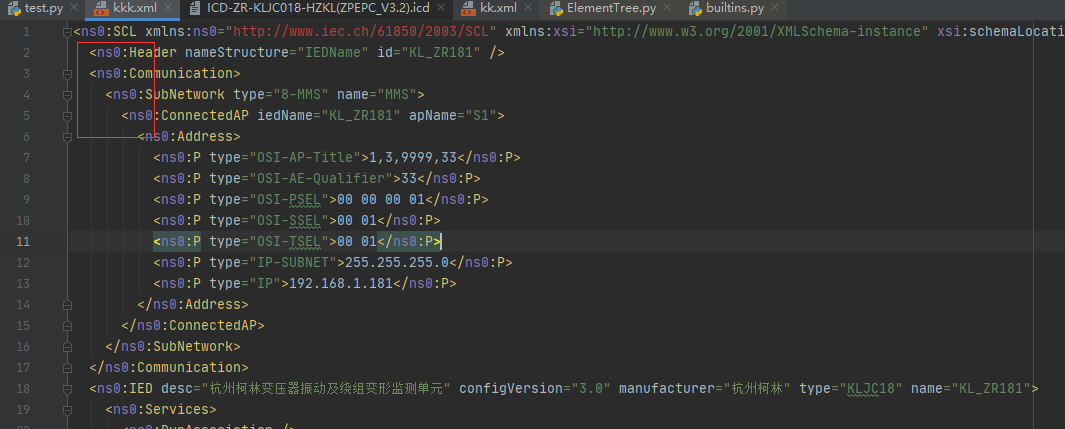Click the fold end marker at </ns0:SubNetwork> line 16
Screen dimensions: 1065x429
(x=67, y=347)
